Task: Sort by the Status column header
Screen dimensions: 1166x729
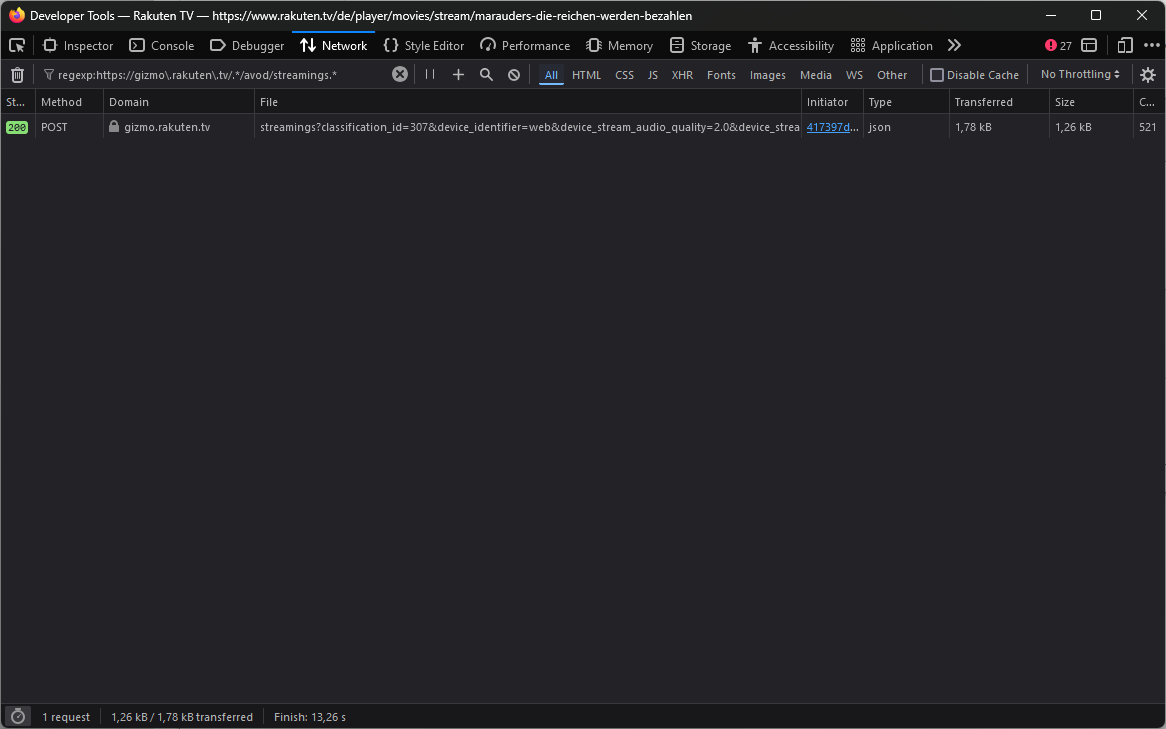Action: [x=17, y=102]
